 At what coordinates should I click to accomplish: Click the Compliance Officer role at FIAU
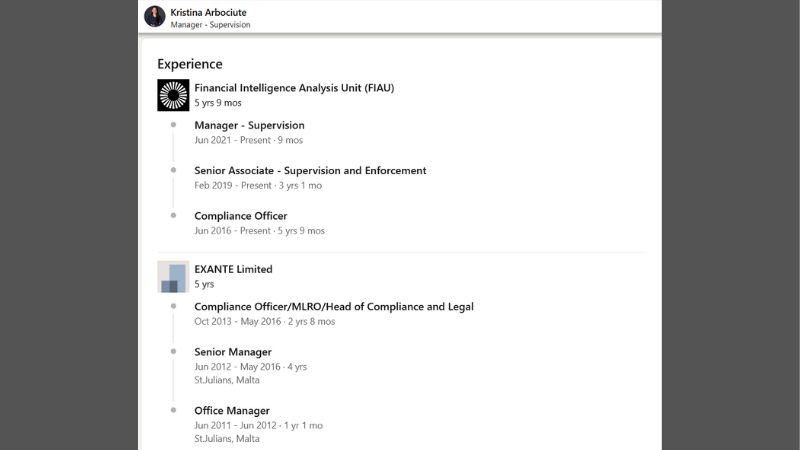[240, 216]
